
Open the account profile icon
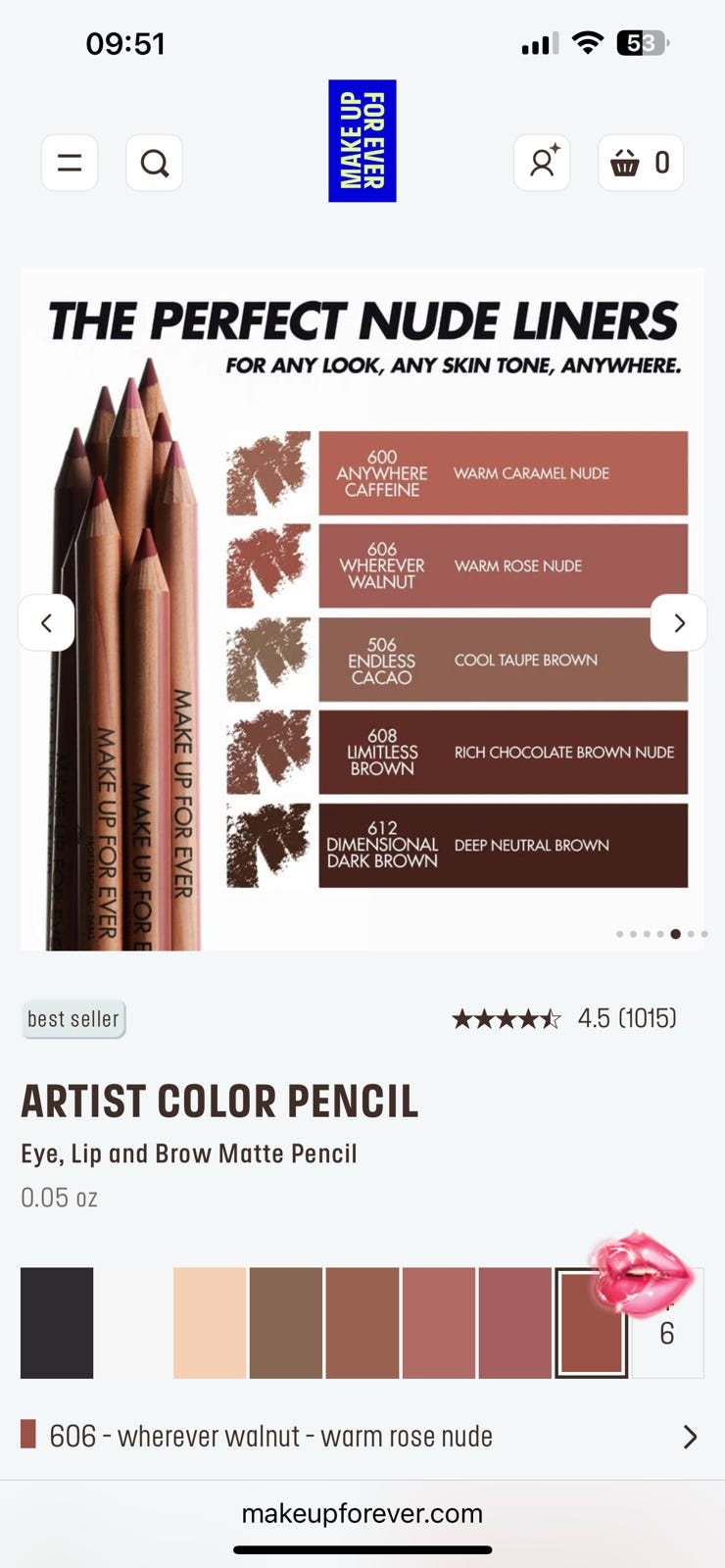point(542,163)
